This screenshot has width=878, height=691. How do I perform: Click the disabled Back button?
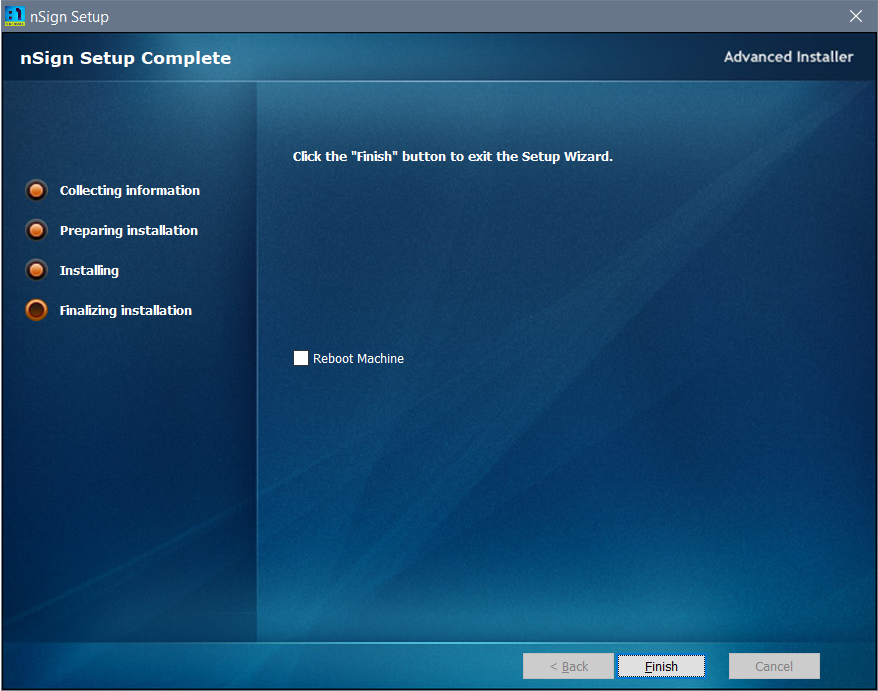coord(568,666)
